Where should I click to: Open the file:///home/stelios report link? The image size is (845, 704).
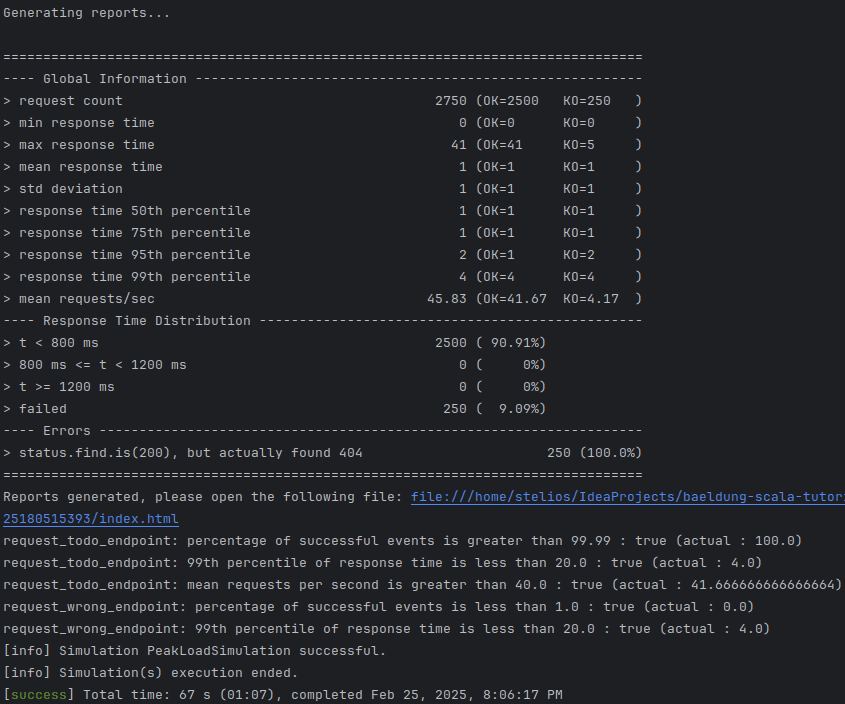(627, 497)
